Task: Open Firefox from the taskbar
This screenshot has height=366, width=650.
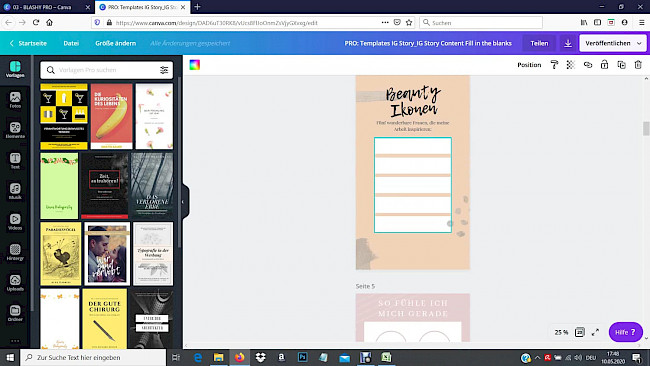Action: pos(240,357)
